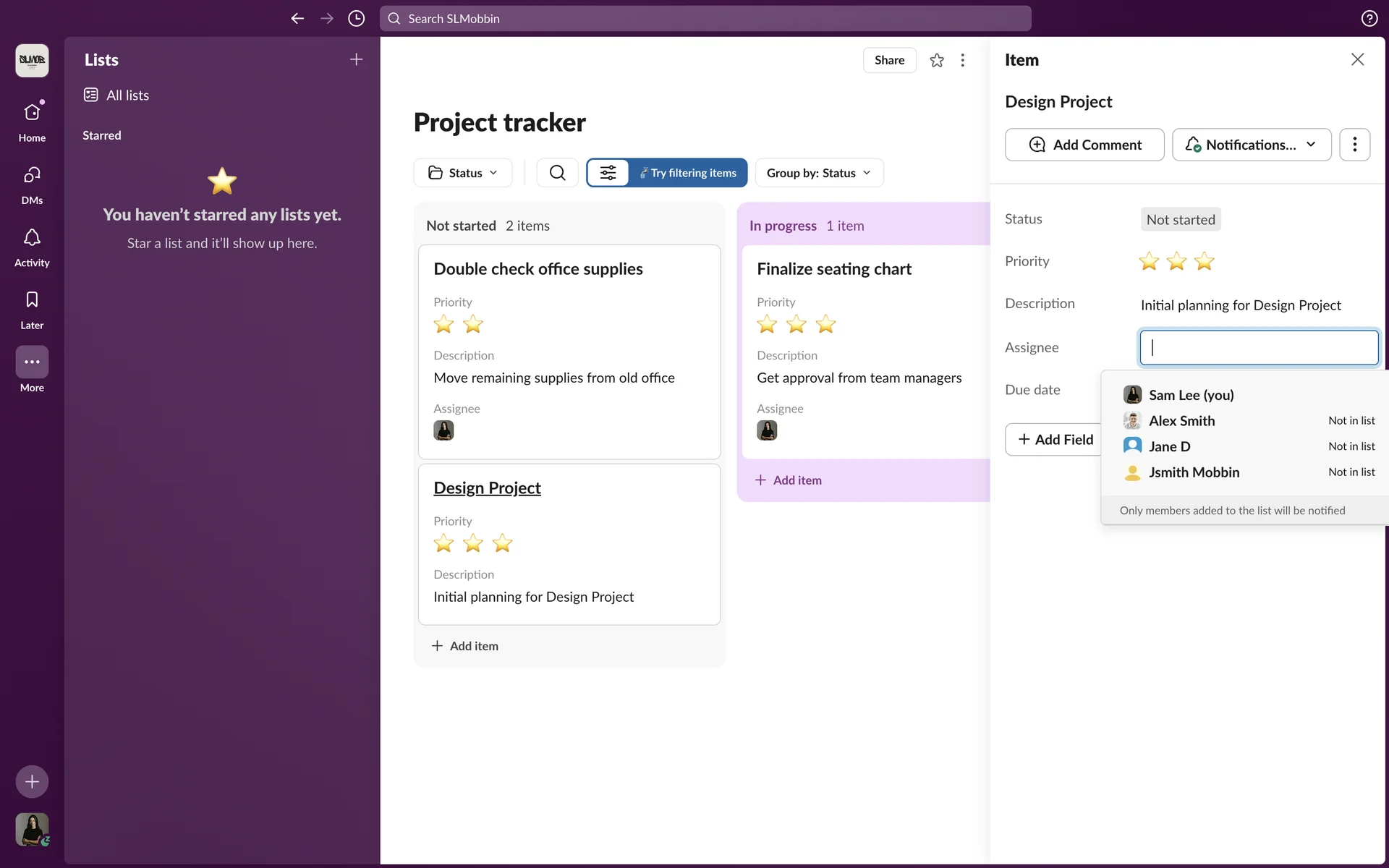This screenshot has width=1389, height=868.
Task: Click the history clock icon
Action: 356,19
